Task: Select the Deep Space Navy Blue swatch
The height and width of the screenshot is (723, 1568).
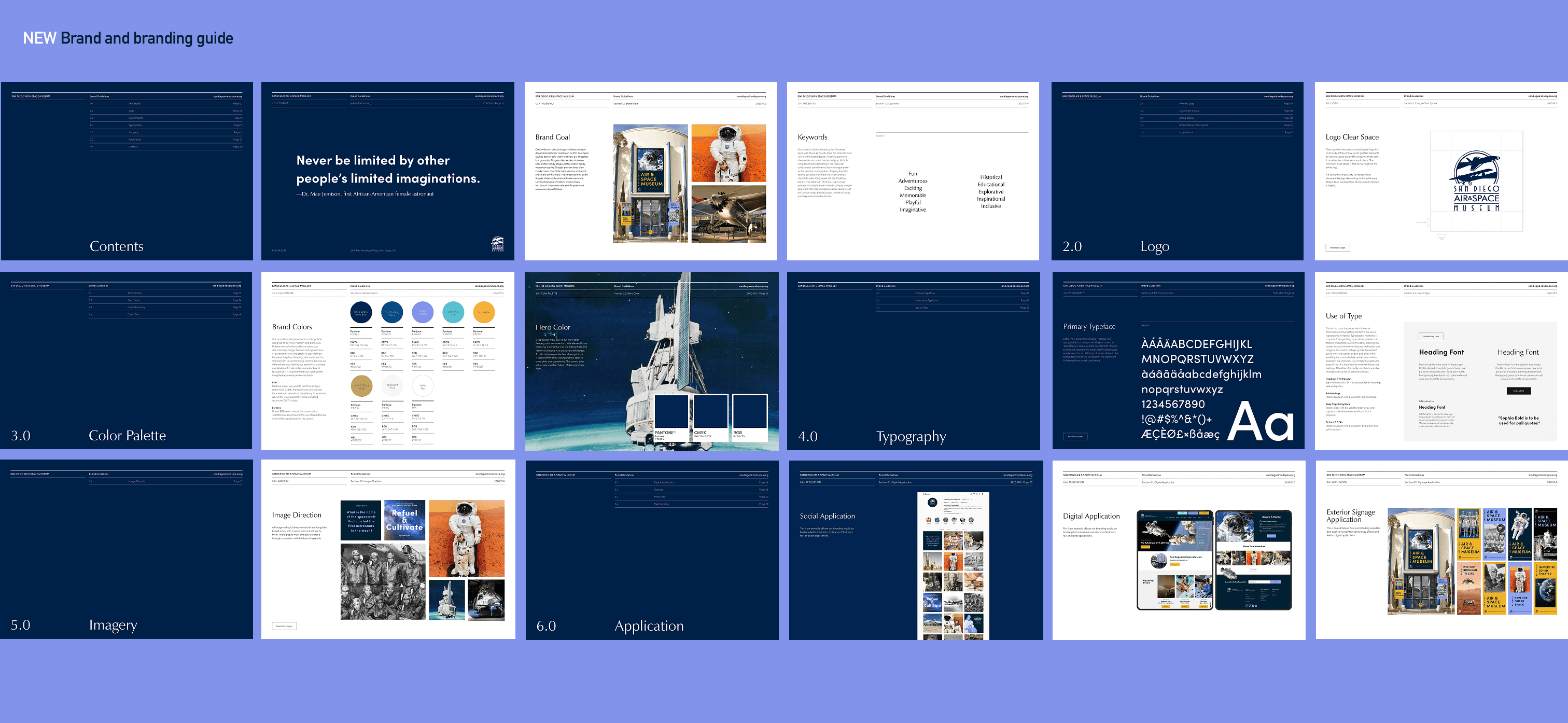Action: (x=361, y=312)
